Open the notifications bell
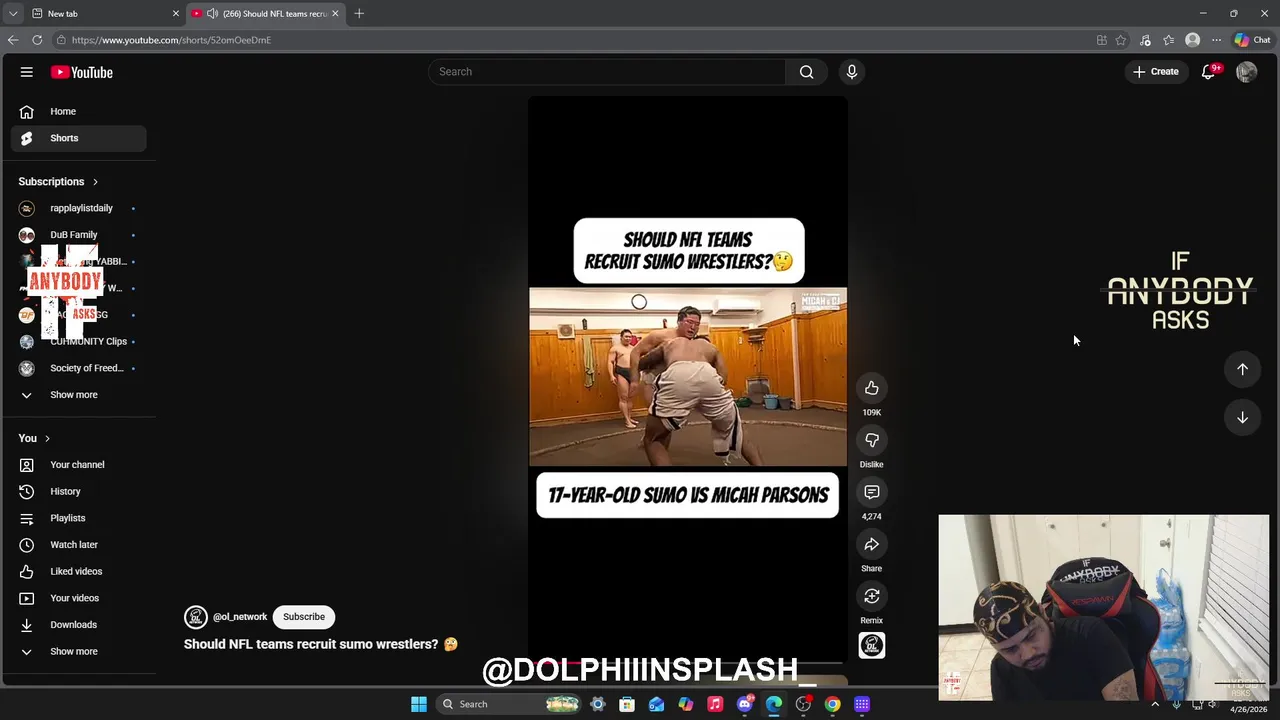 (x=1208, y=72)
